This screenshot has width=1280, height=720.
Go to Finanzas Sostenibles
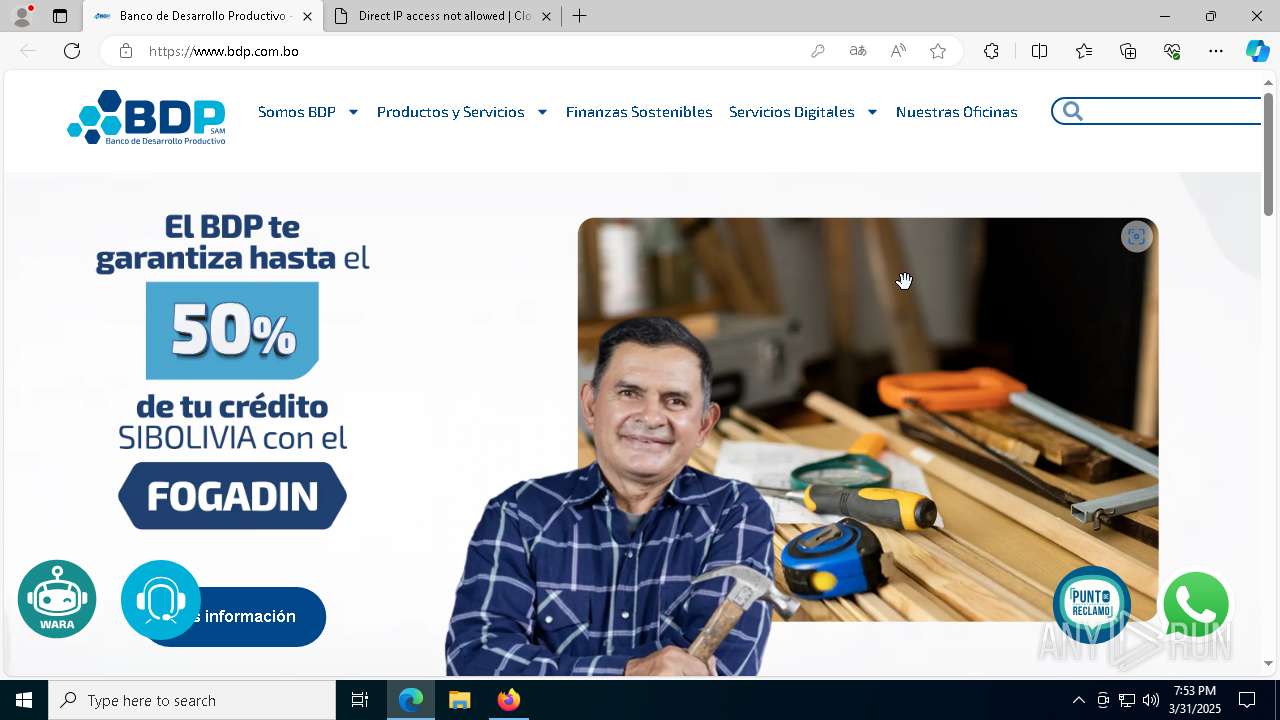point(639,112)
